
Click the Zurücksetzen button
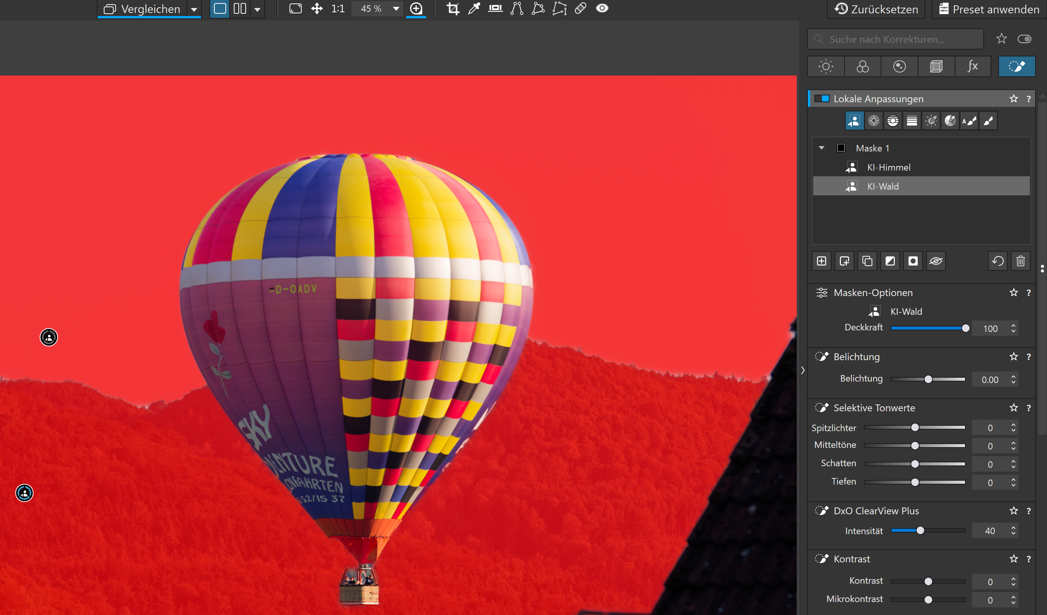(x=877, y=9)
